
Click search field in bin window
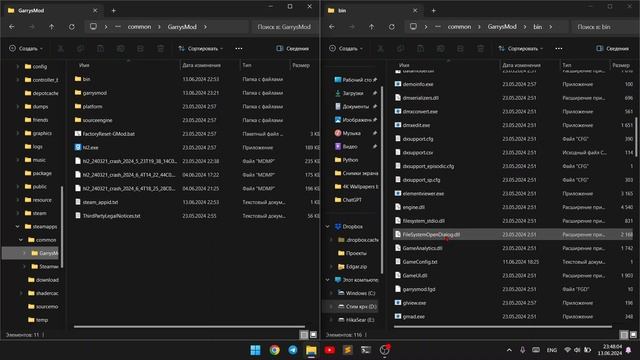604,27
